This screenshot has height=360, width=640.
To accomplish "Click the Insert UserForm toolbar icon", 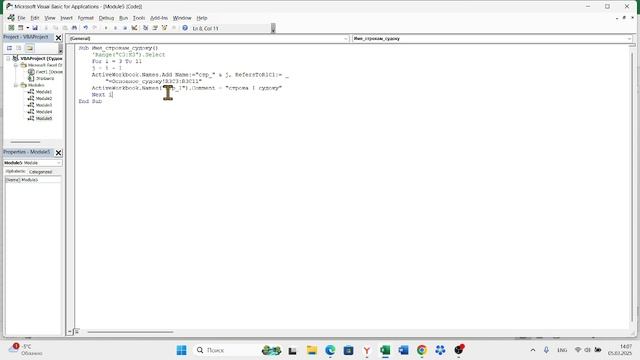I will (20, 28).
